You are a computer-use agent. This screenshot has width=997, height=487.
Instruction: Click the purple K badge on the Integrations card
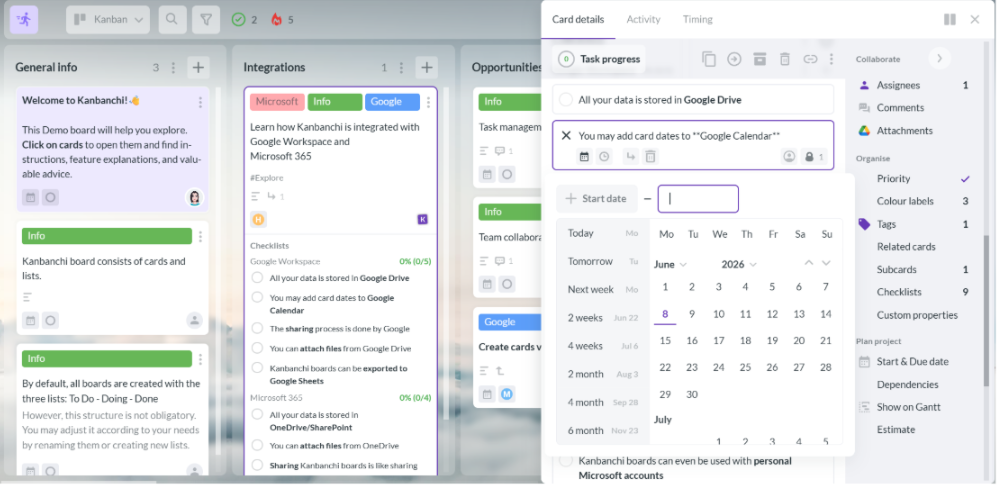pyautogui.click(x=423, y=219)
